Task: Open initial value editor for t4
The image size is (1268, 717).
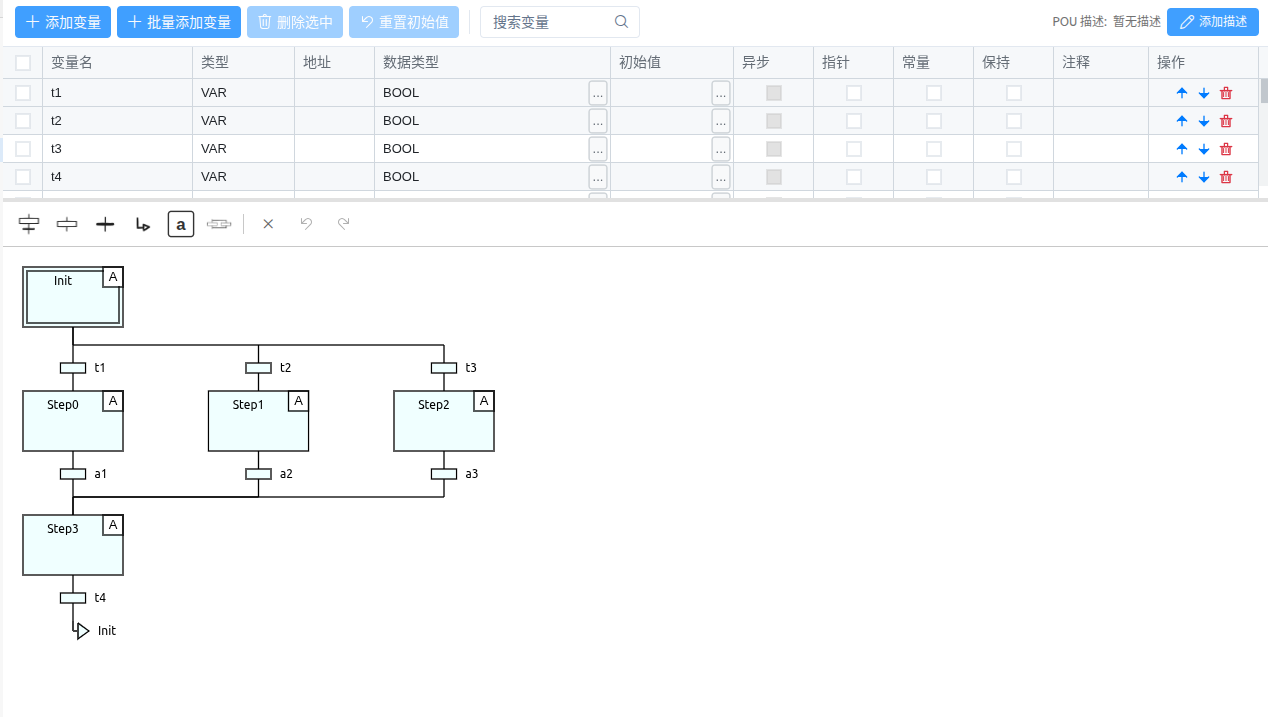Action: [721, 177]
